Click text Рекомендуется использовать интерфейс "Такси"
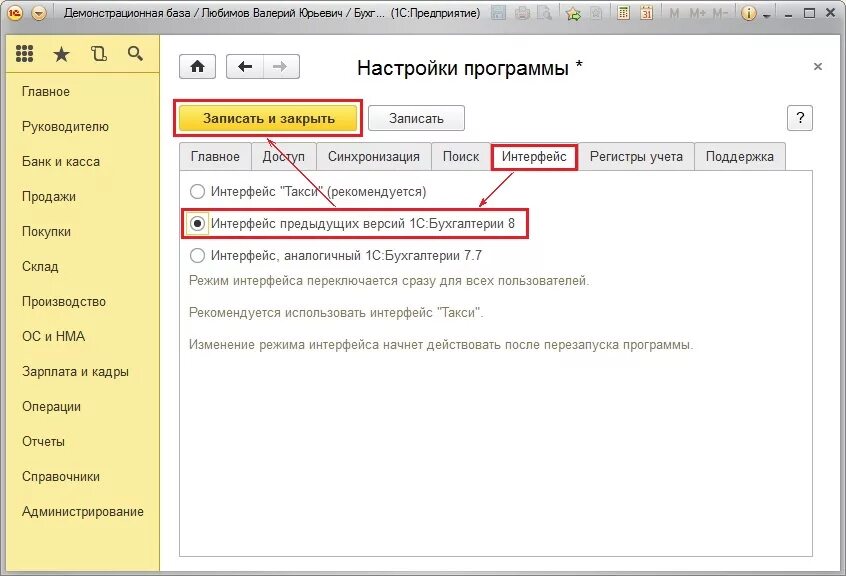Screen dimensions: 846x576 pos(336,313)
